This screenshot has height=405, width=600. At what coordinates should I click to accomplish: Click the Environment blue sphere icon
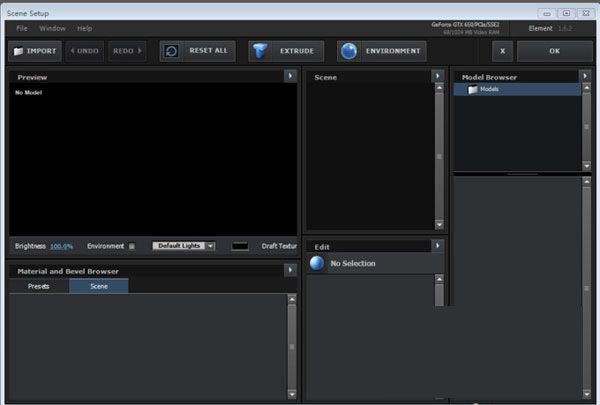pos(349,51)
